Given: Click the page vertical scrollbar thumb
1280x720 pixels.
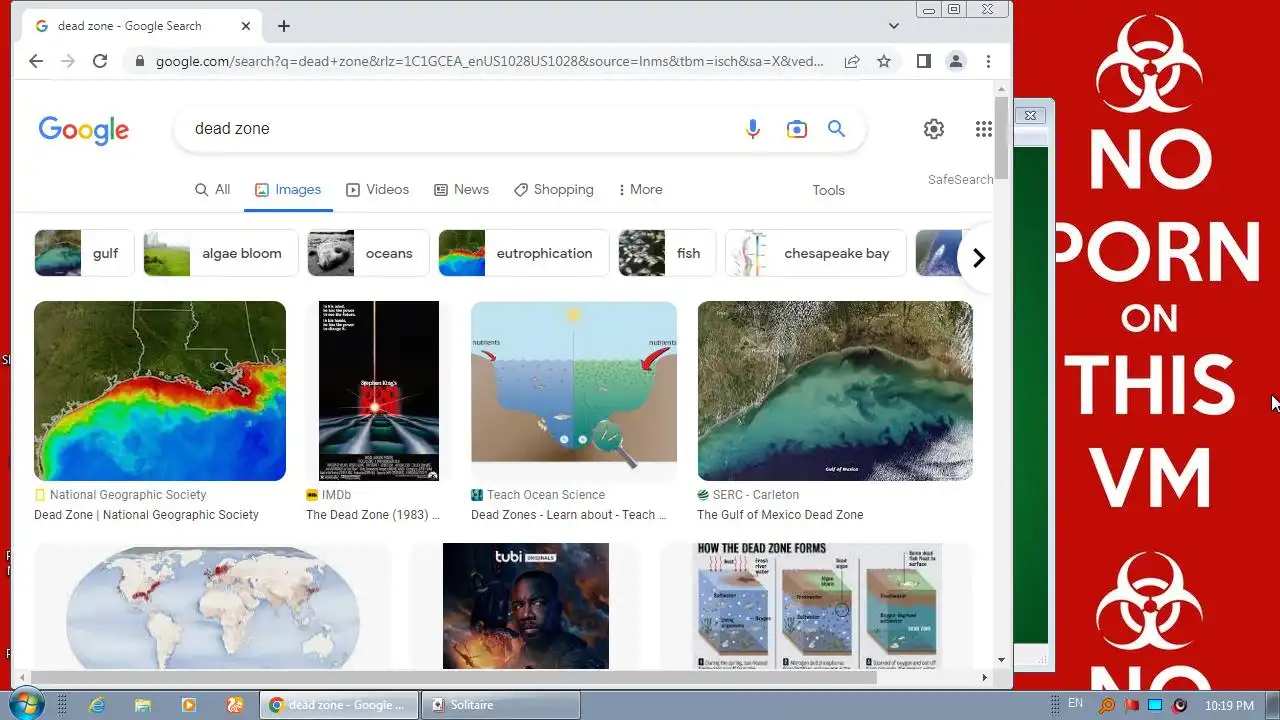Looking at the screenshot, I should (1001, 139).
